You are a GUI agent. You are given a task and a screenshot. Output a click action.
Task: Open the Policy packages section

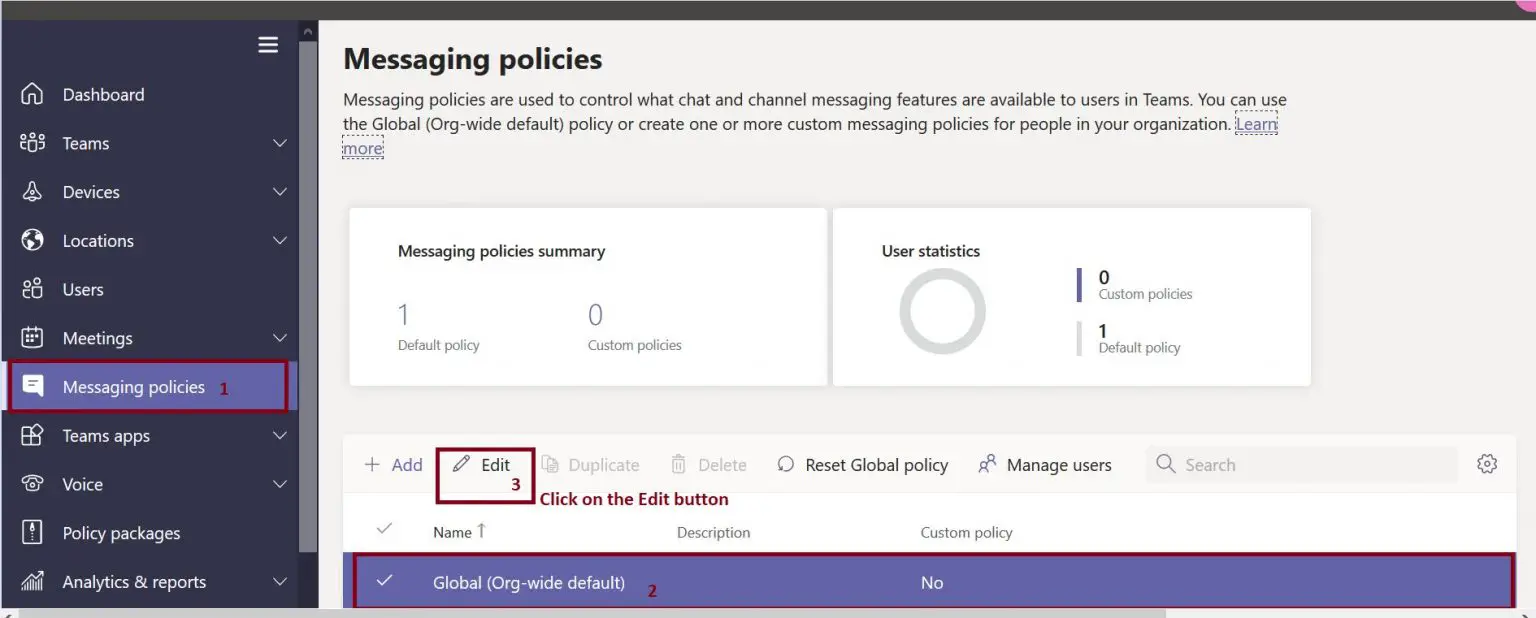pos(120,533)
